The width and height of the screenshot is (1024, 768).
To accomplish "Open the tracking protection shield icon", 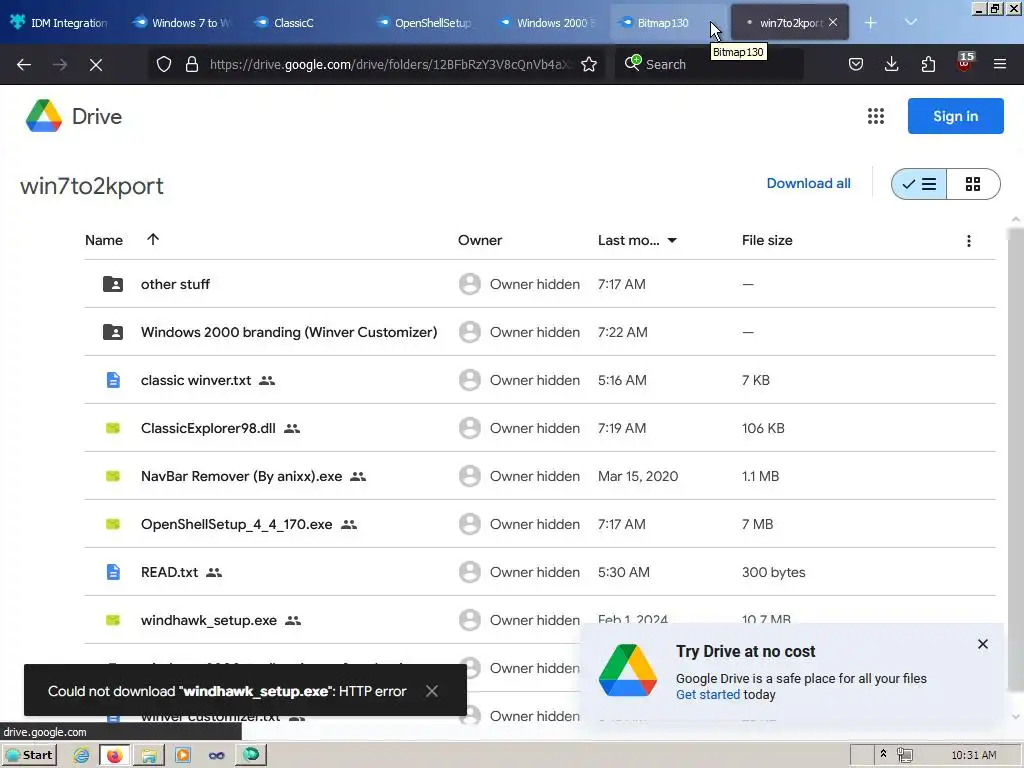I will pos(164,64).
